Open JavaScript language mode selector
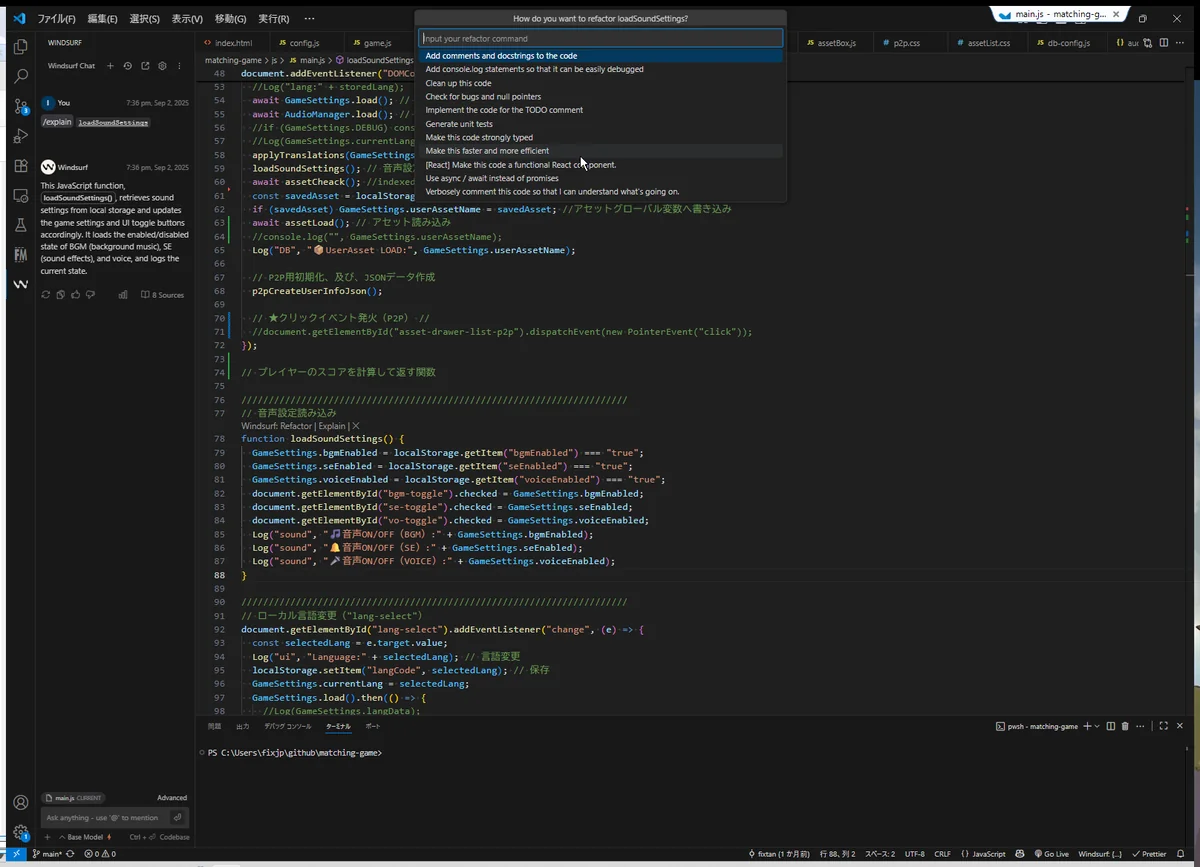 tap(983, 854)
